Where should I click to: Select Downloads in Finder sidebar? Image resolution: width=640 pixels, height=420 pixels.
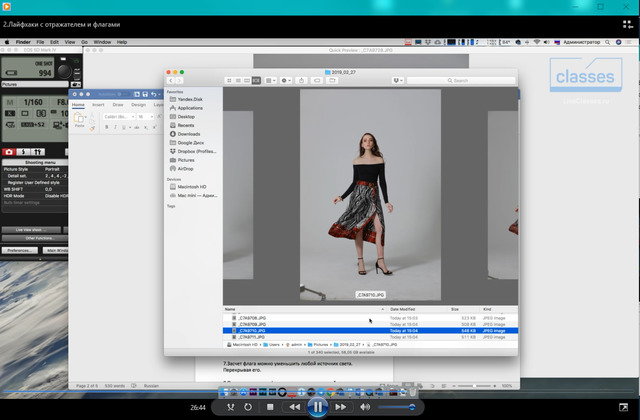(189, 133)
